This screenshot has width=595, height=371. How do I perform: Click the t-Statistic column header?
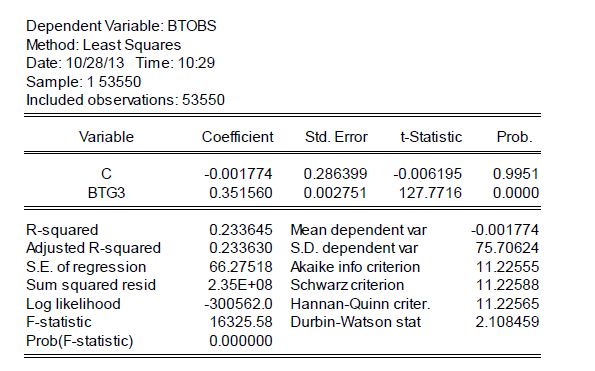(x=431, y=137)
